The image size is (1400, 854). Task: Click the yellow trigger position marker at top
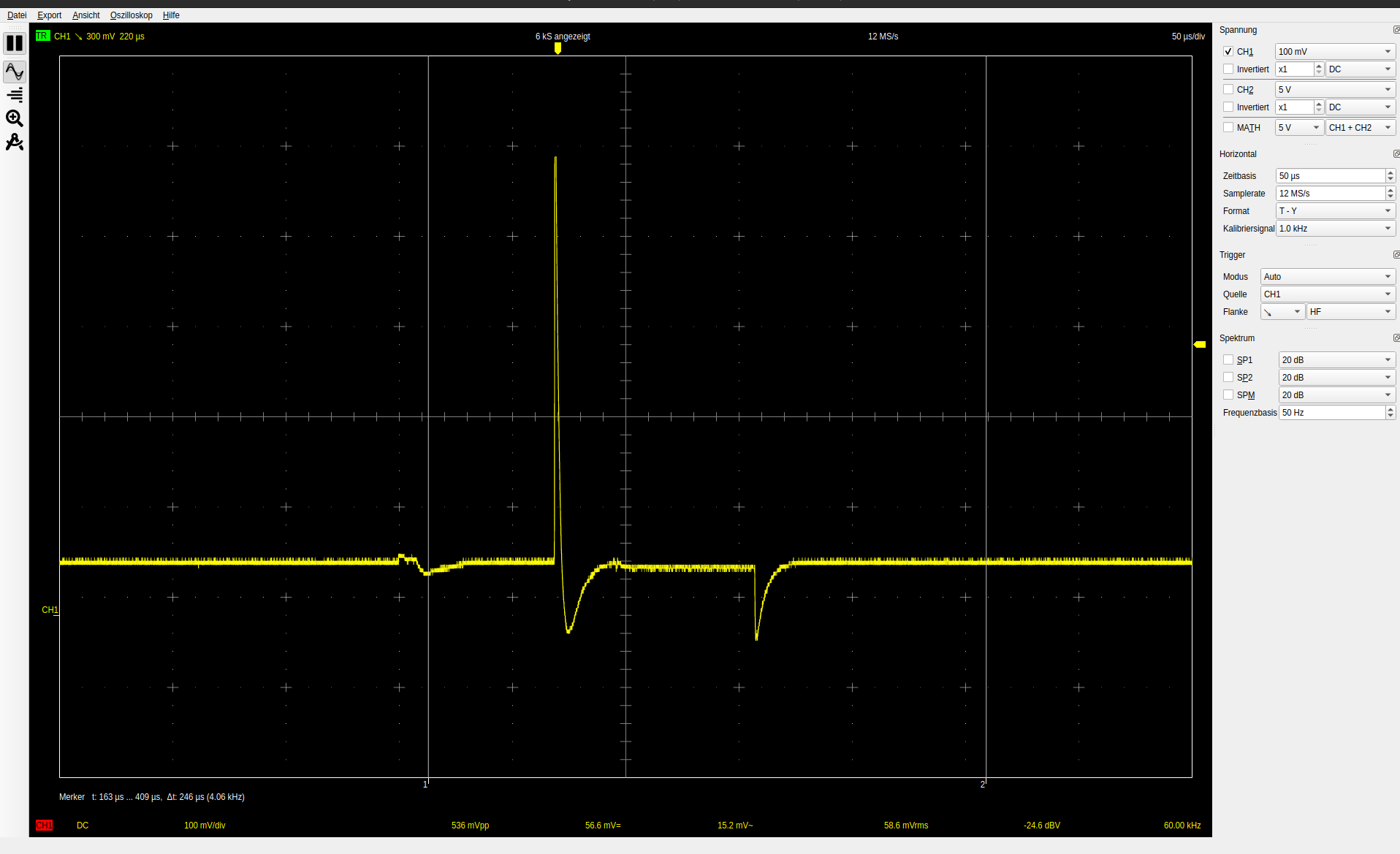point(558,48)
